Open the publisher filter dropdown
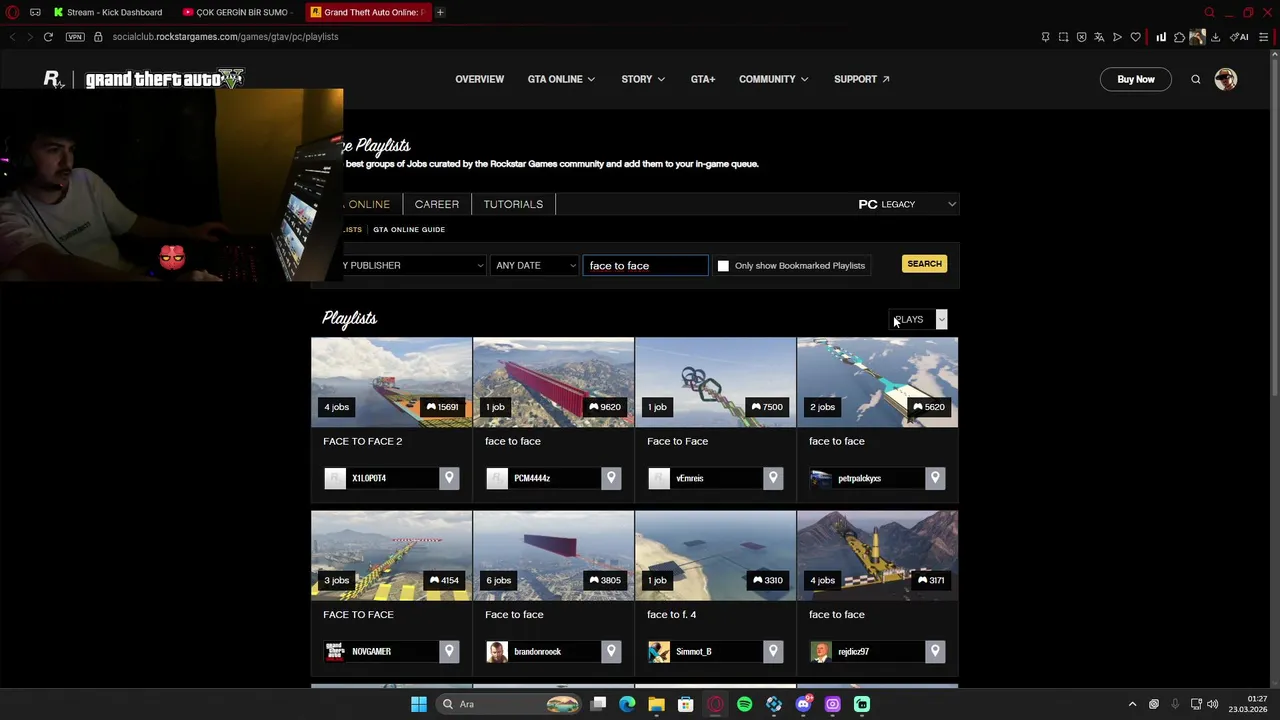Viewport: 1280px width, 720px height. [x=412, y=265]
